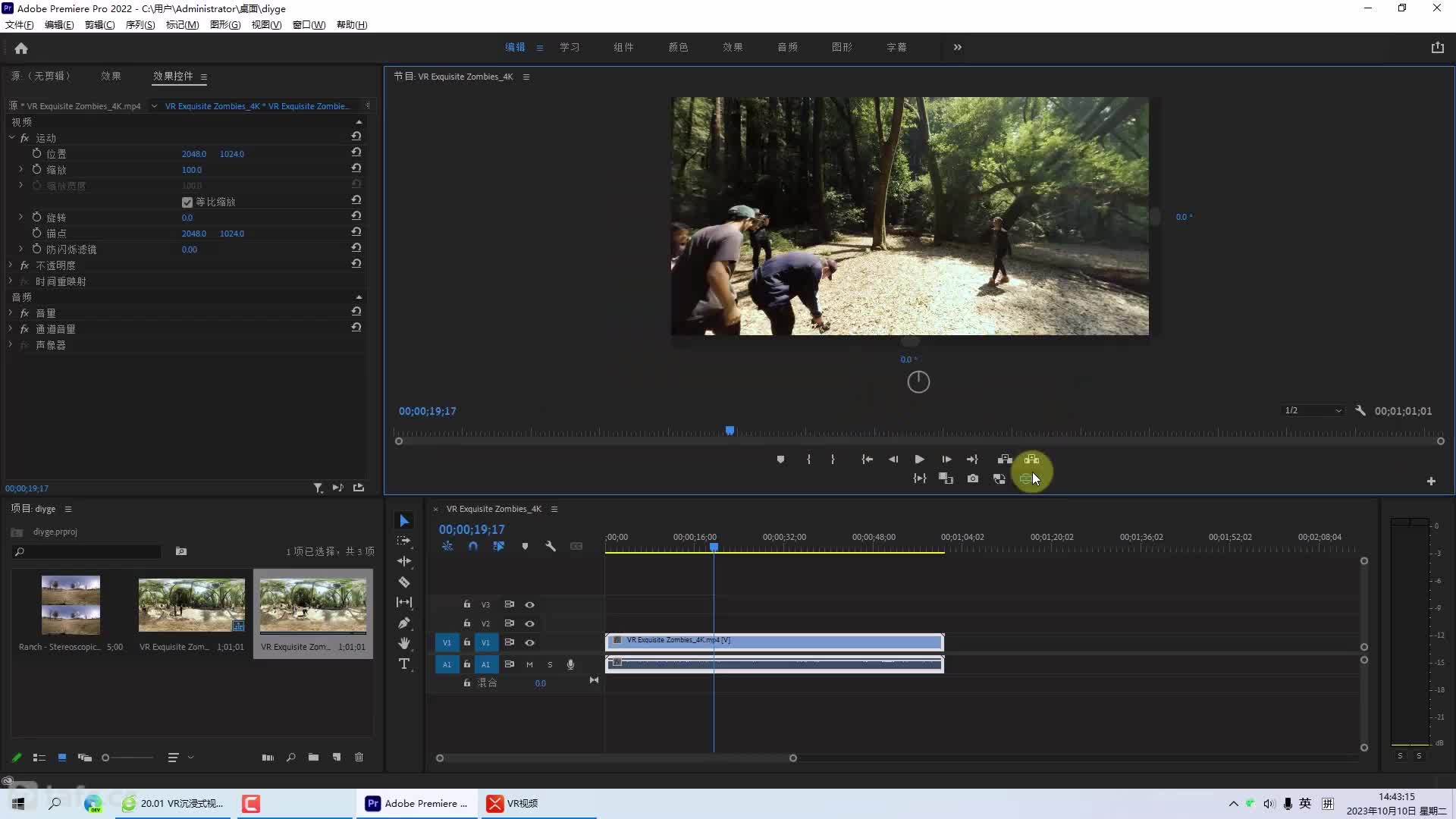The width and height of the screenshot is (1456, 819).
Task: Click Home icon button
Action: pyautogui.click(x=21, y=48)
